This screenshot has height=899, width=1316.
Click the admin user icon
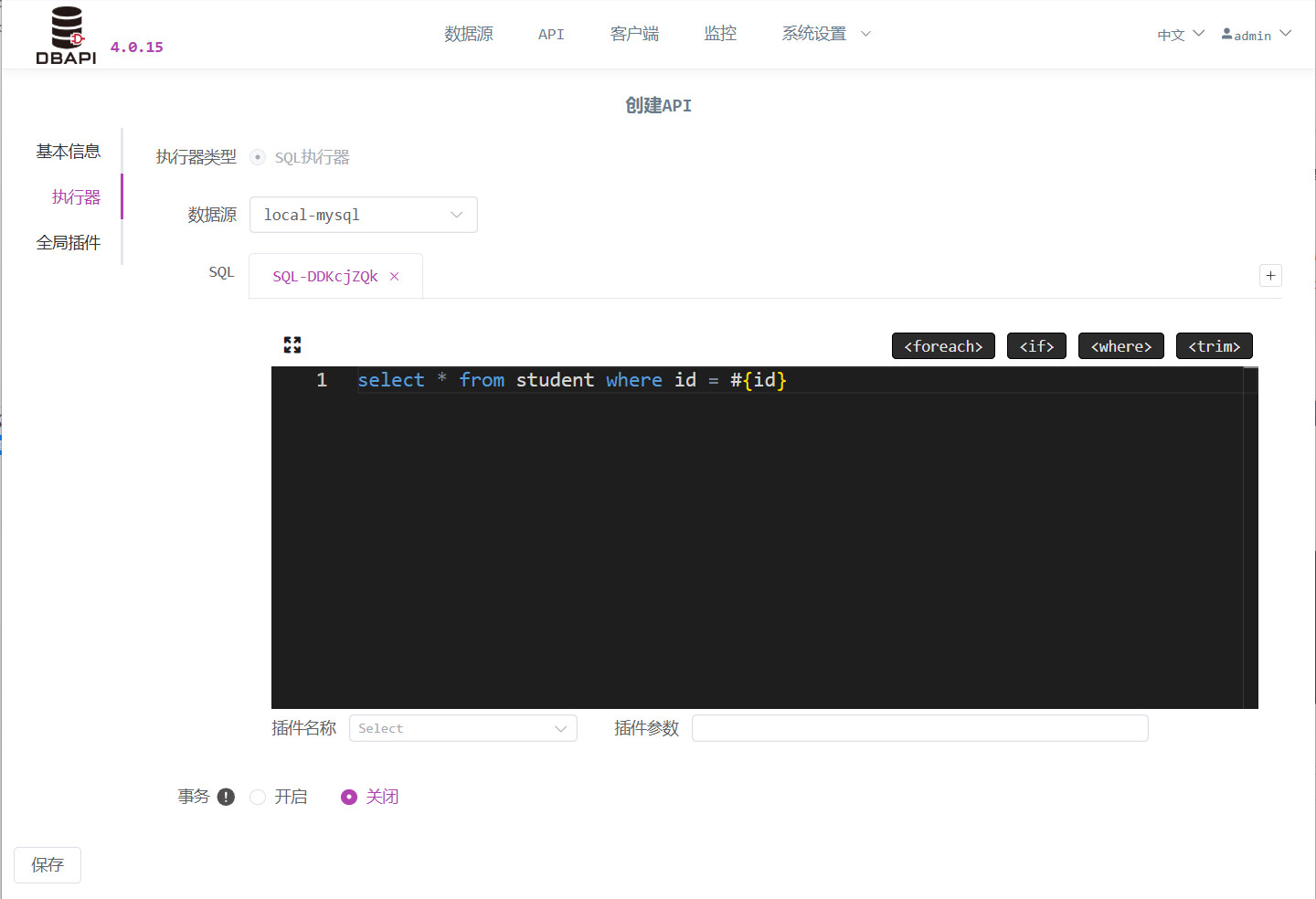[1226, 33]
